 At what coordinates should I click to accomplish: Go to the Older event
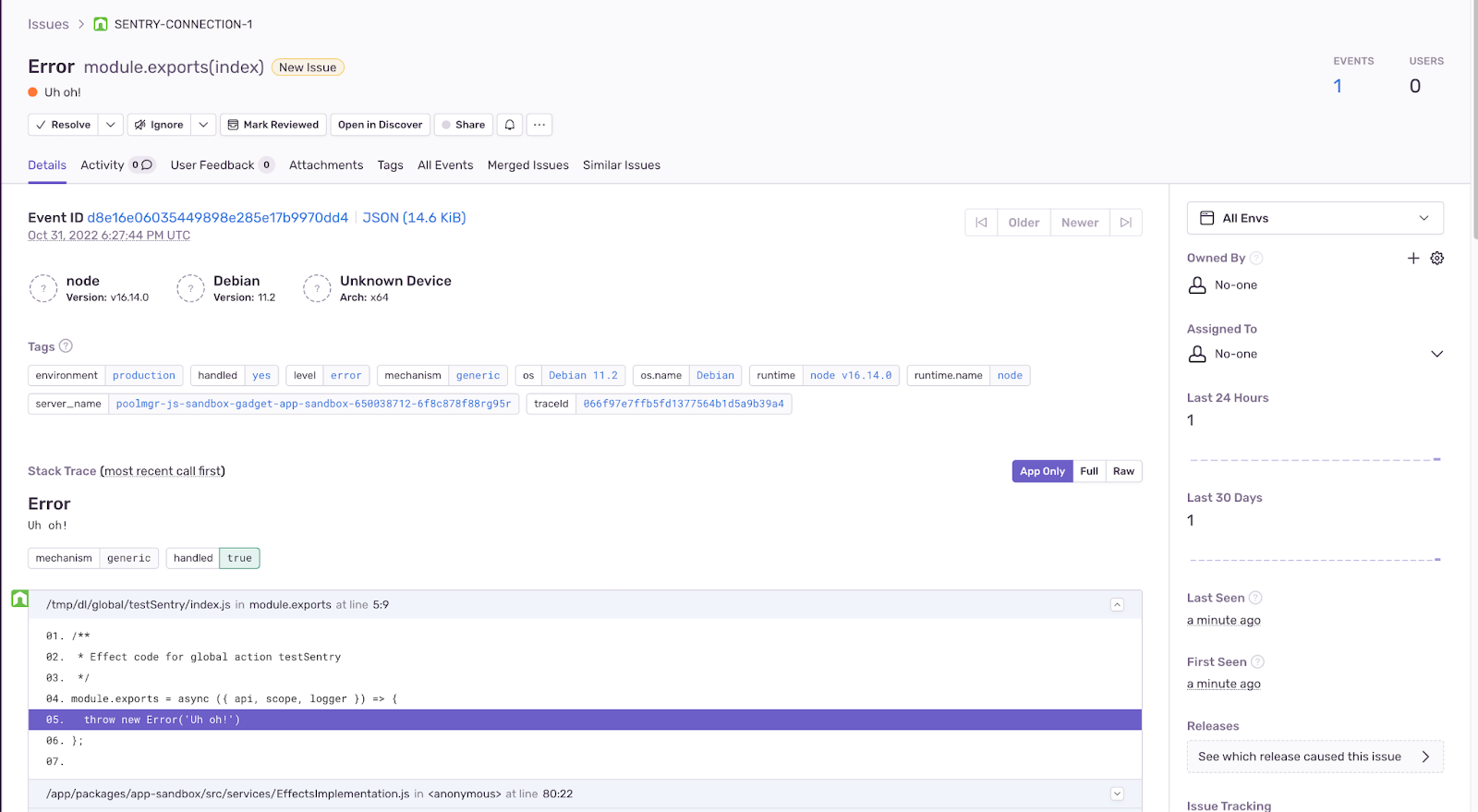(1024, 223)
